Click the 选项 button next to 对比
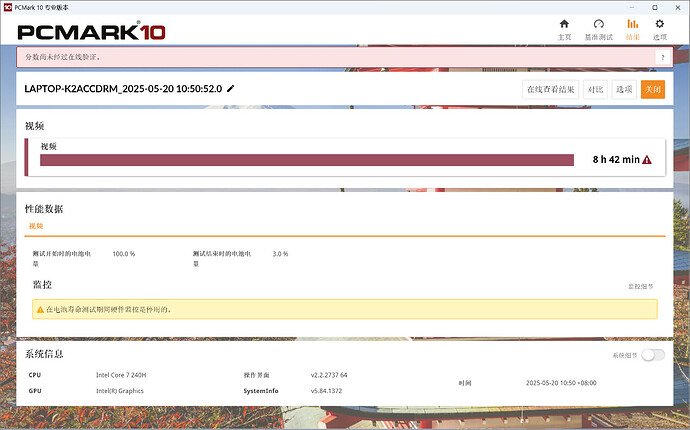 (x=624, y=89)
